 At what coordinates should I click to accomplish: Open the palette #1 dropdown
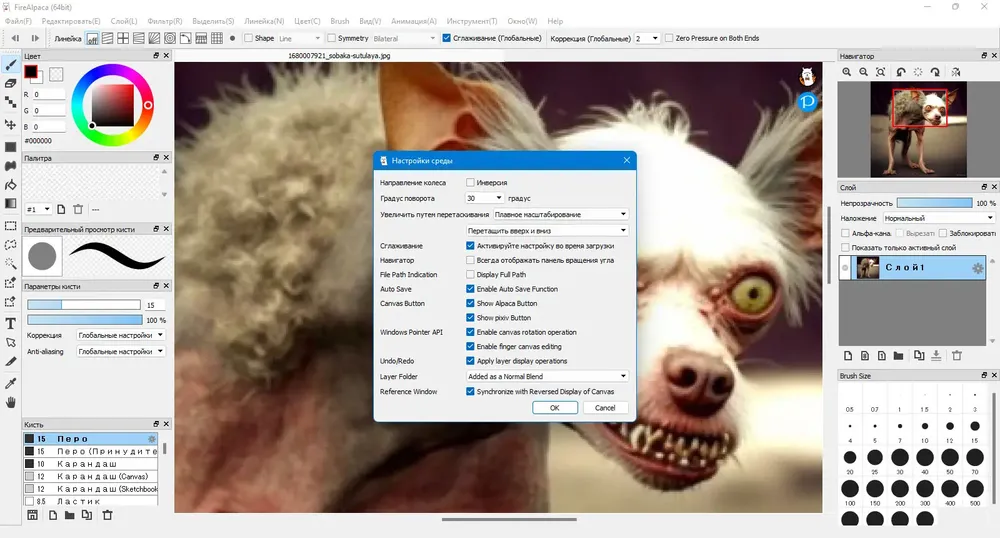coord(38,209)
